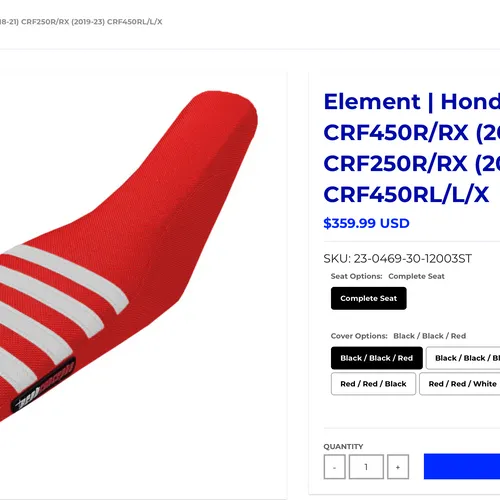Increase quantity with the plus button
This screenshot has width=500, height=500.
(x=398, y=467)
